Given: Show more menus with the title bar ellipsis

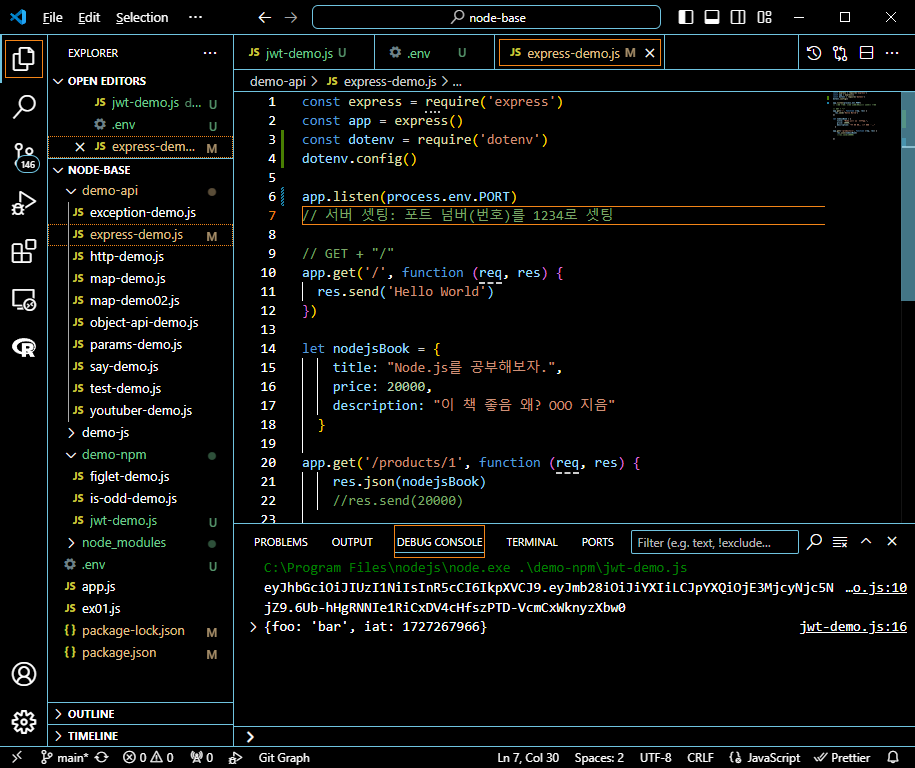Looking at the screenshot, I should pyautogui.click(x=195, y=17).
